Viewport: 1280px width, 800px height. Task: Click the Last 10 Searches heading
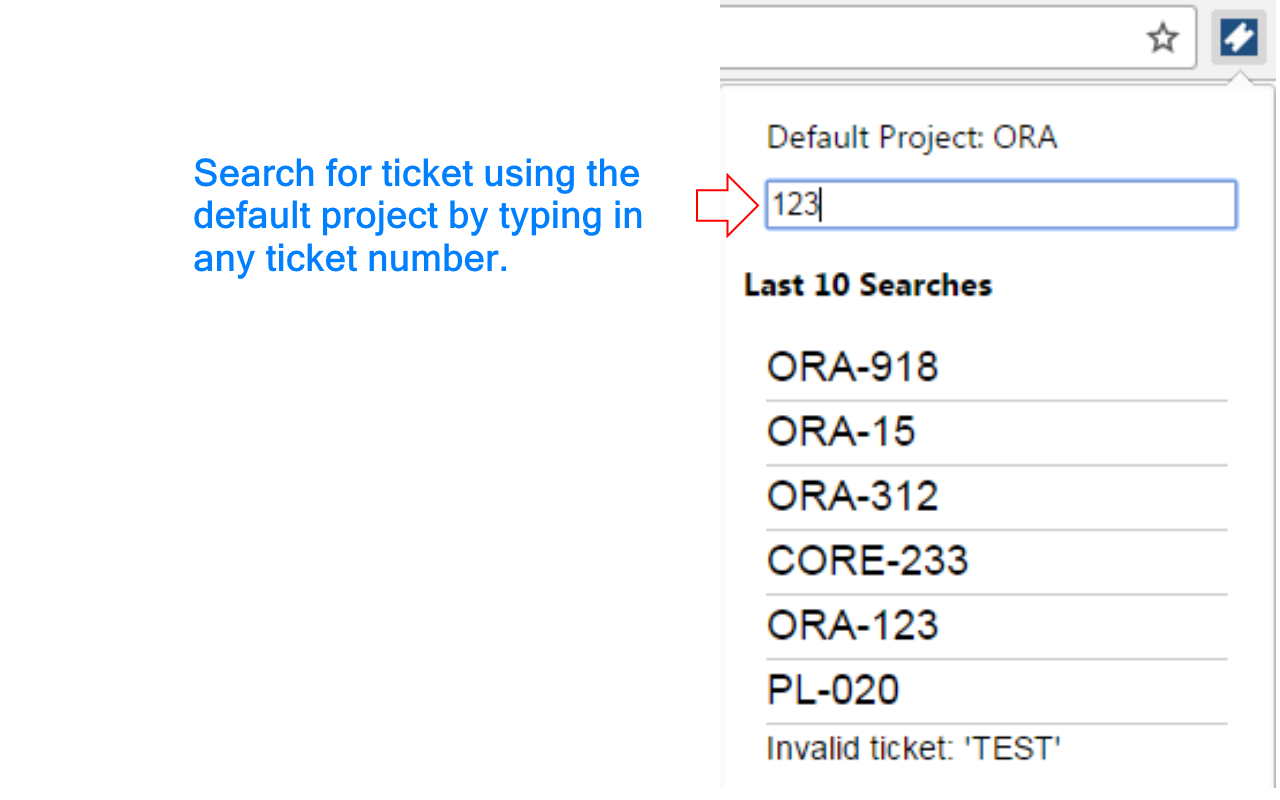(868, 285)
